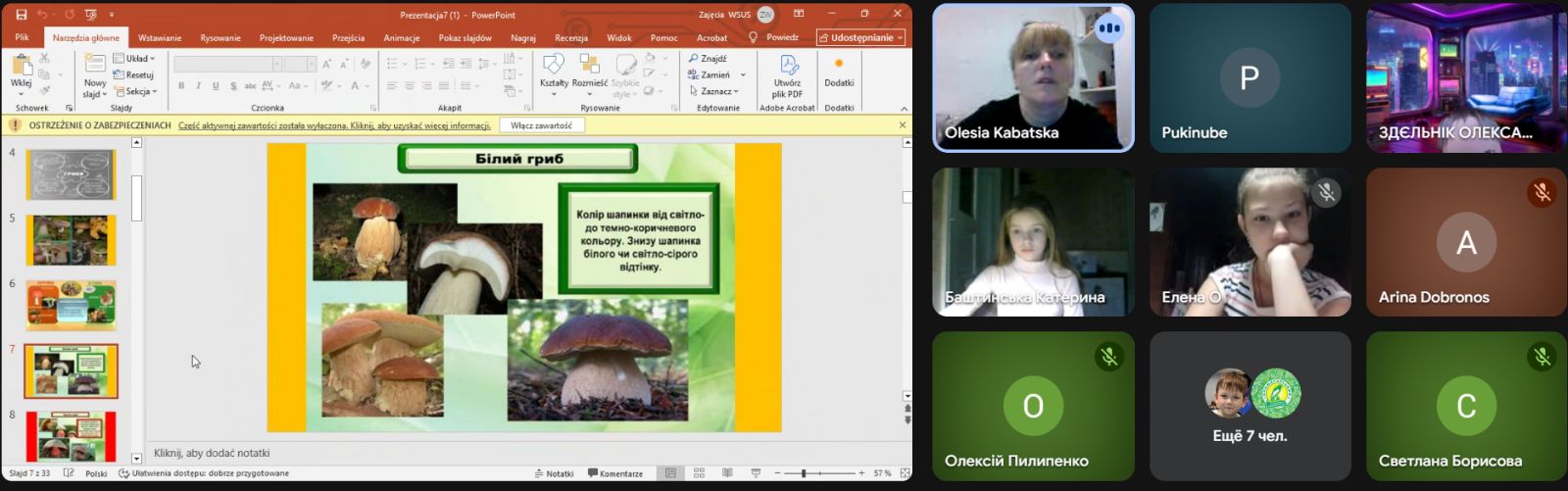Open the Wstawianie ribbon tab
The width and height of the screenshot is (1568, 491).
click(x=160, y=38)
